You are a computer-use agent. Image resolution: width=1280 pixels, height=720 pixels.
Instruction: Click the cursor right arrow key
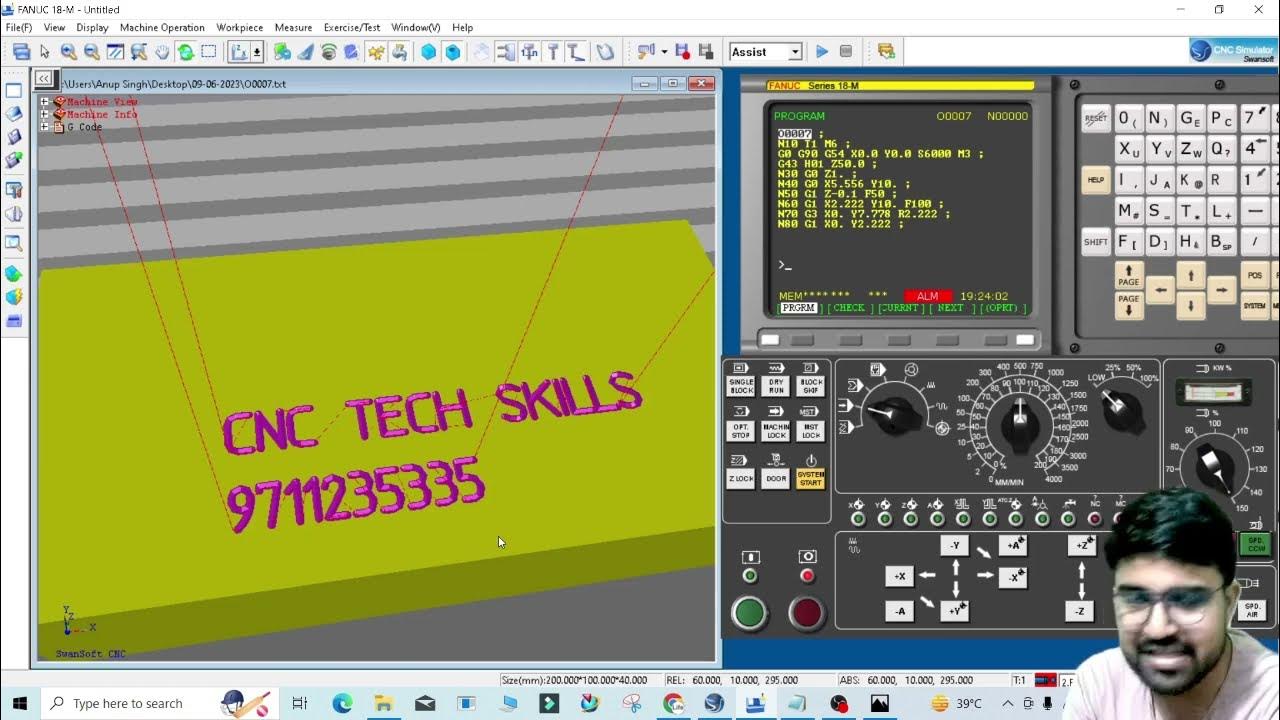[x=1221, y=290]
